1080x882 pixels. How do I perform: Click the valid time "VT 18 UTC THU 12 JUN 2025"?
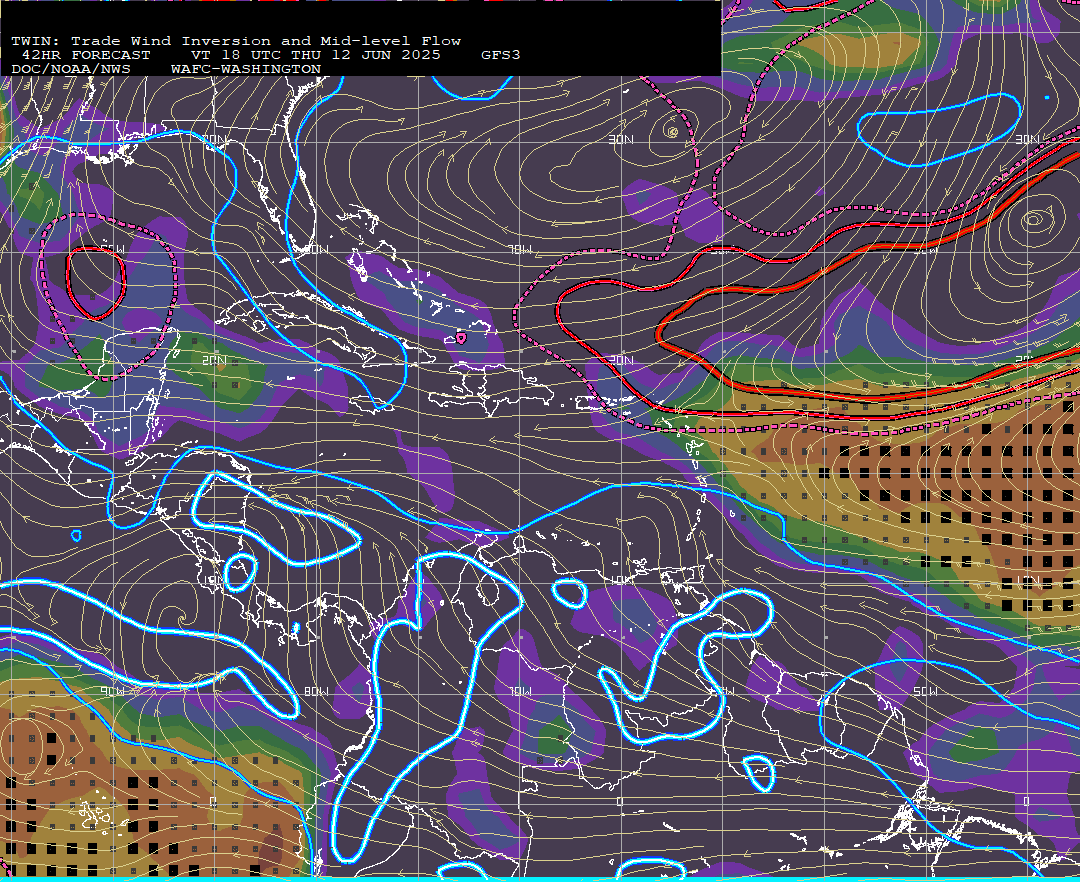315,55
